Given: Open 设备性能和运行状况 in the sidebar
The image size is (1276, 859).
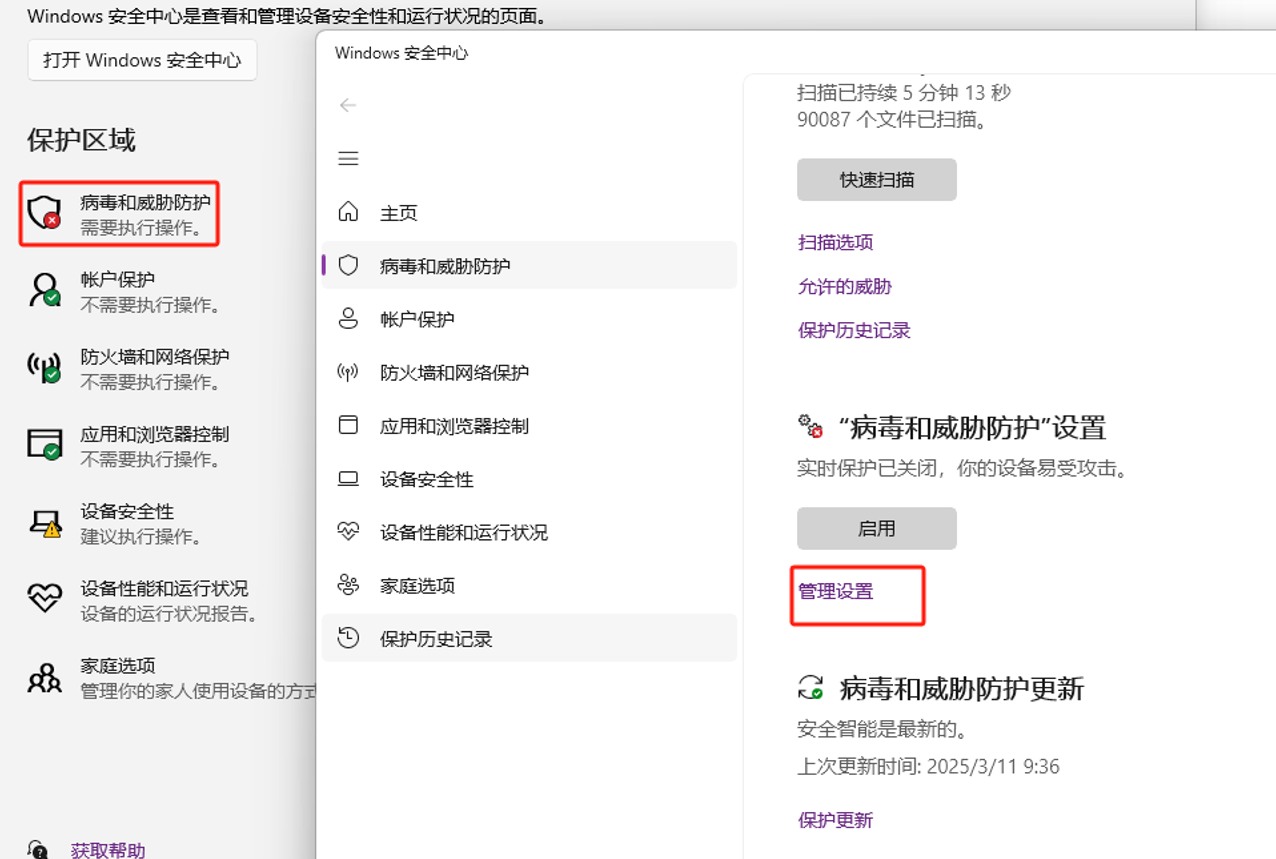Looking at the screenshot, I should pos(529,532).
